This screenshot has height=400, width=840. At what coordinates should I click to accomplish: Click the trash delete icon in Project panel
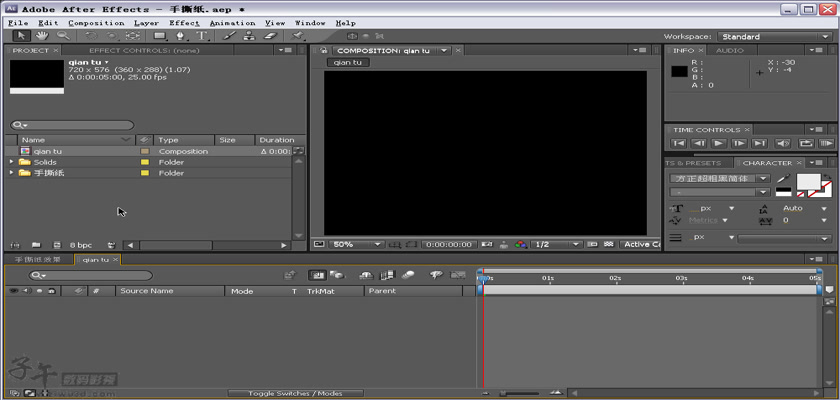pos(111,245)
